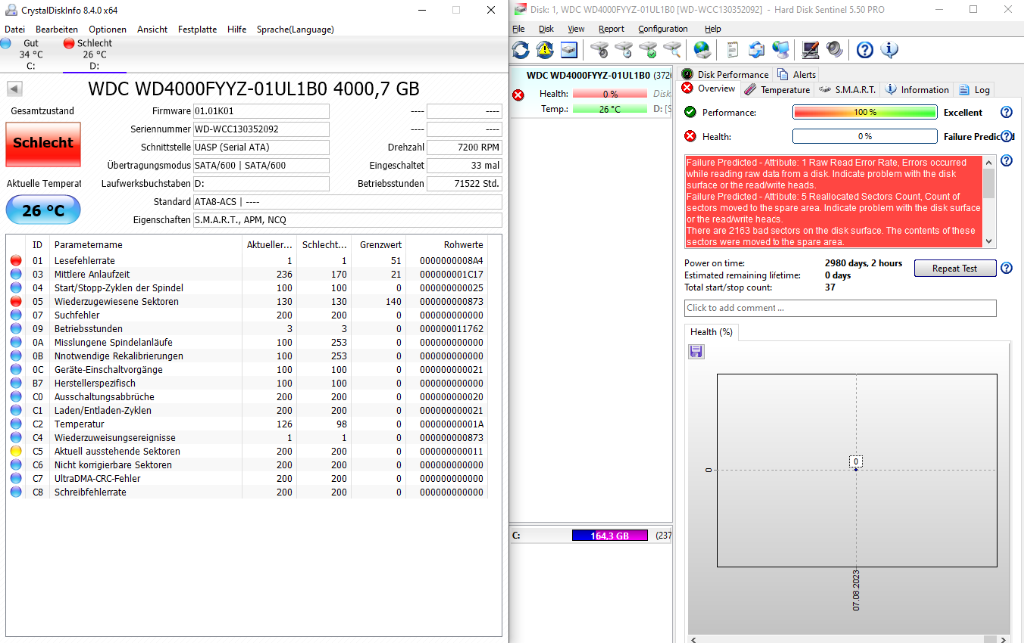This screenshot has height=643, width=1024.
Task: Switch to the Alerts tab
Action: coord(796,74)
